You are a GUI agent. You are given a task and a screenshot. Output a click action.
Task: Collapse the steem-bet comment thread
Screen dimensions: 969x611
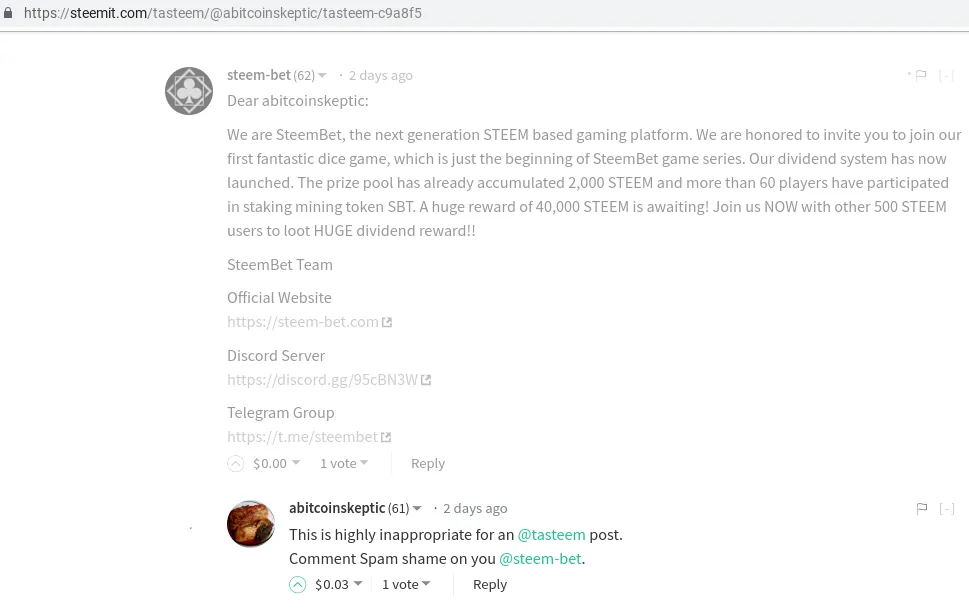coord(946,76)
